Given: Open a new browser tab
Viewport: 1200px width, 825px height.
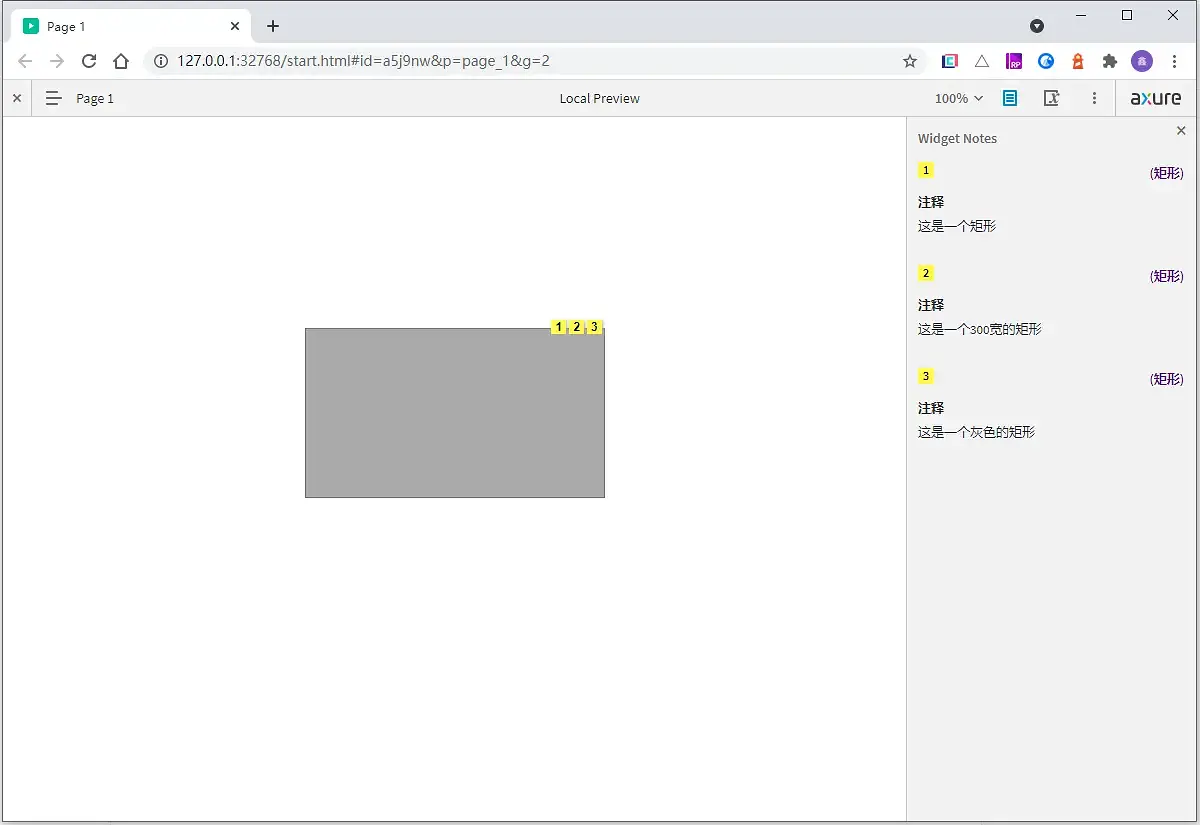Looking at the screenshot, I should pyautogui.click(x=273, y=26).
